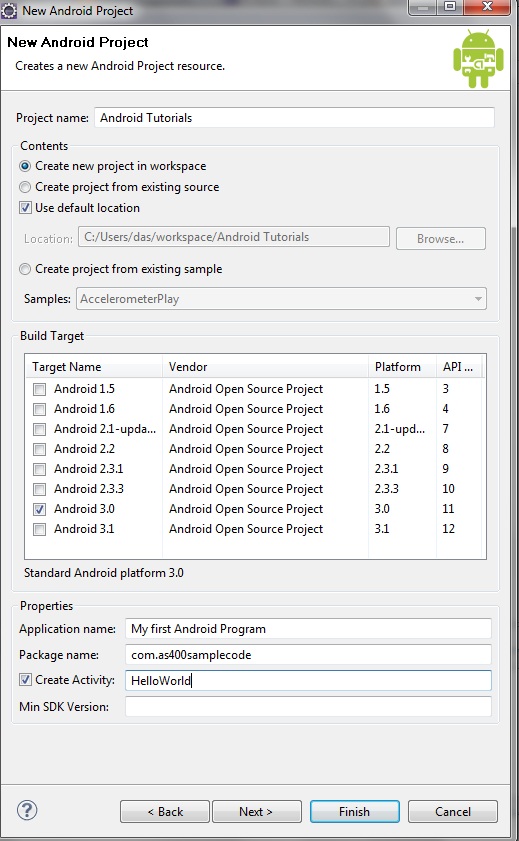Click the Target Name column header
This screenshot has width=519, height=841.
(x=94, y=367)
